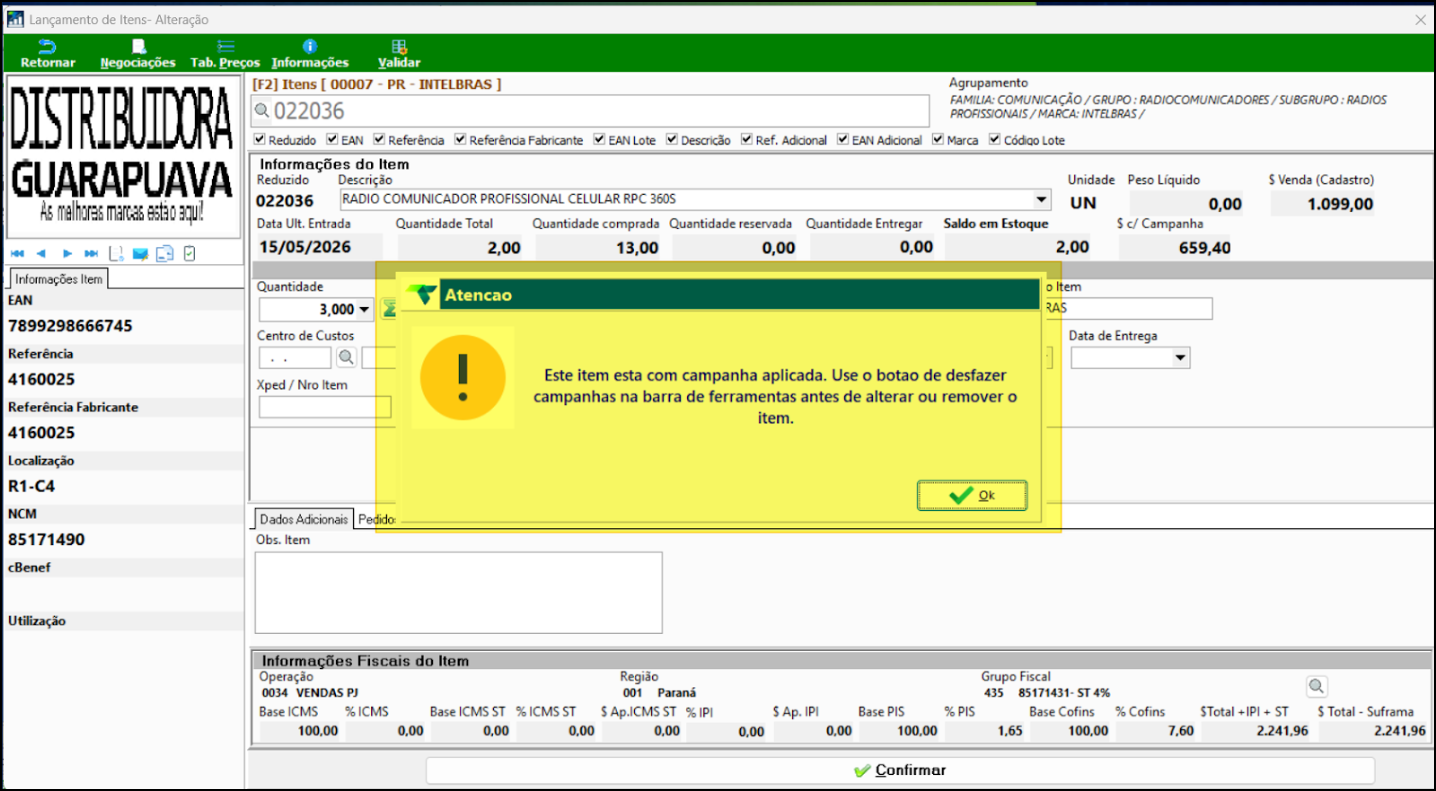The width and height of the screenshot is (1436, 791).
Task: Open the Informações toolbar item
Action: pos(310,54)
